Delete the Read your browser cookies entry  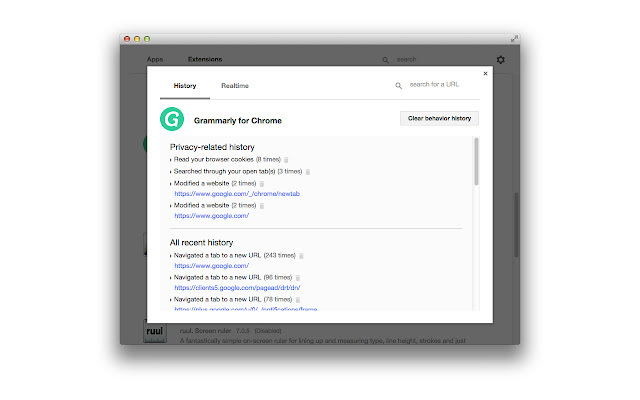[286, 160]
